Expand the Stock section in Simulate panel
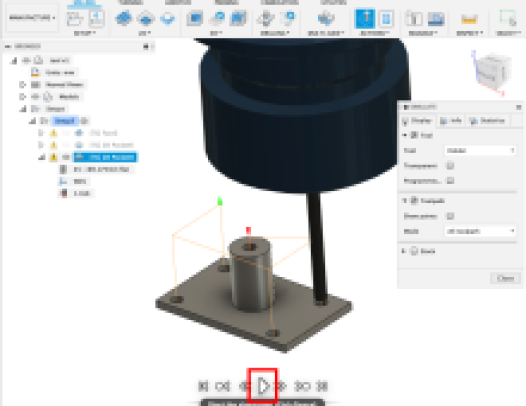Screen dimensions: 526x406 click(x=404, y=251)
